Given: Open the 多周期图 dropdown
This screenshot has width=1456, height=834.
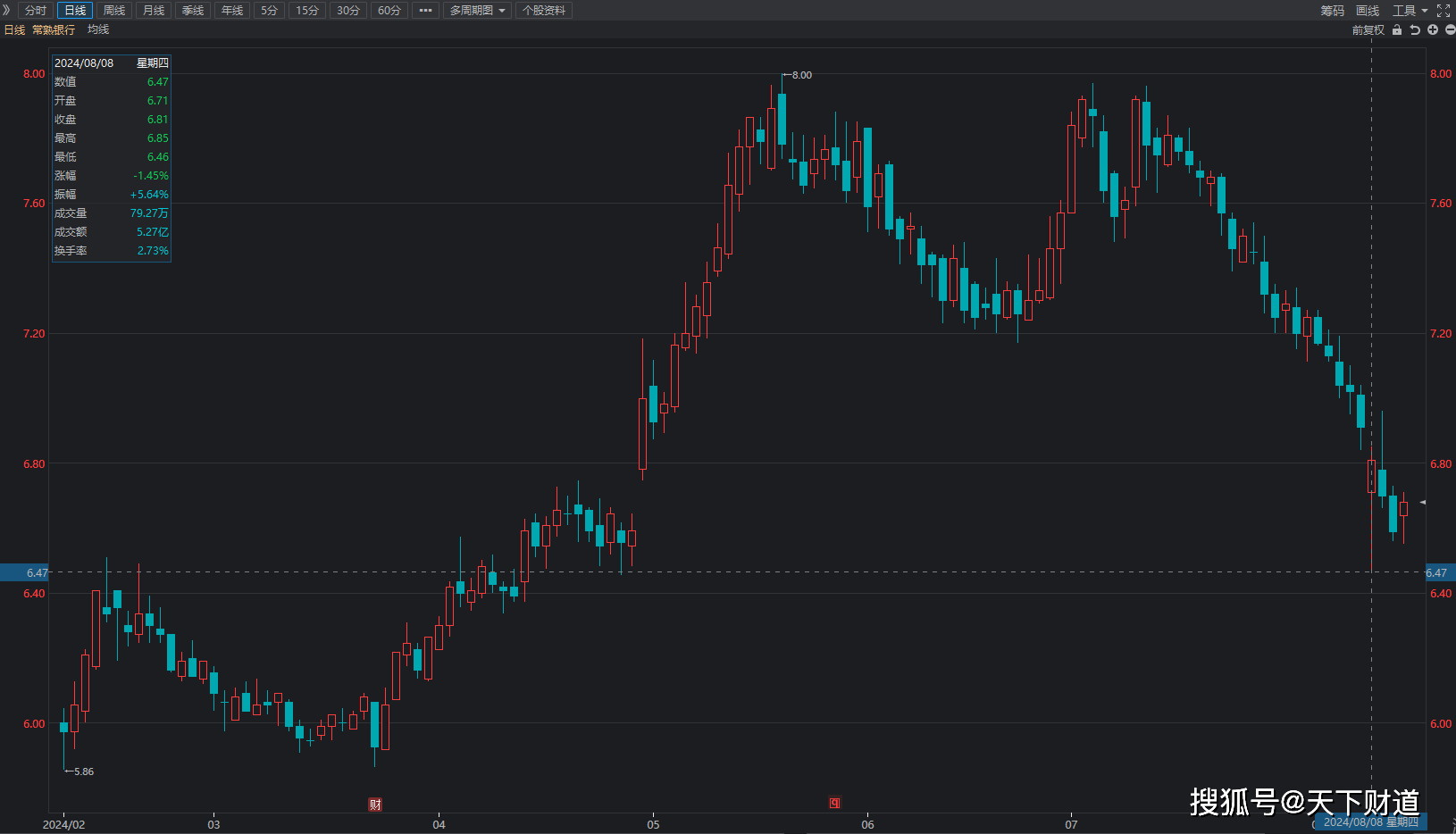Looking at the screenshot, I should pyautogui.click(x=477, y=11).
